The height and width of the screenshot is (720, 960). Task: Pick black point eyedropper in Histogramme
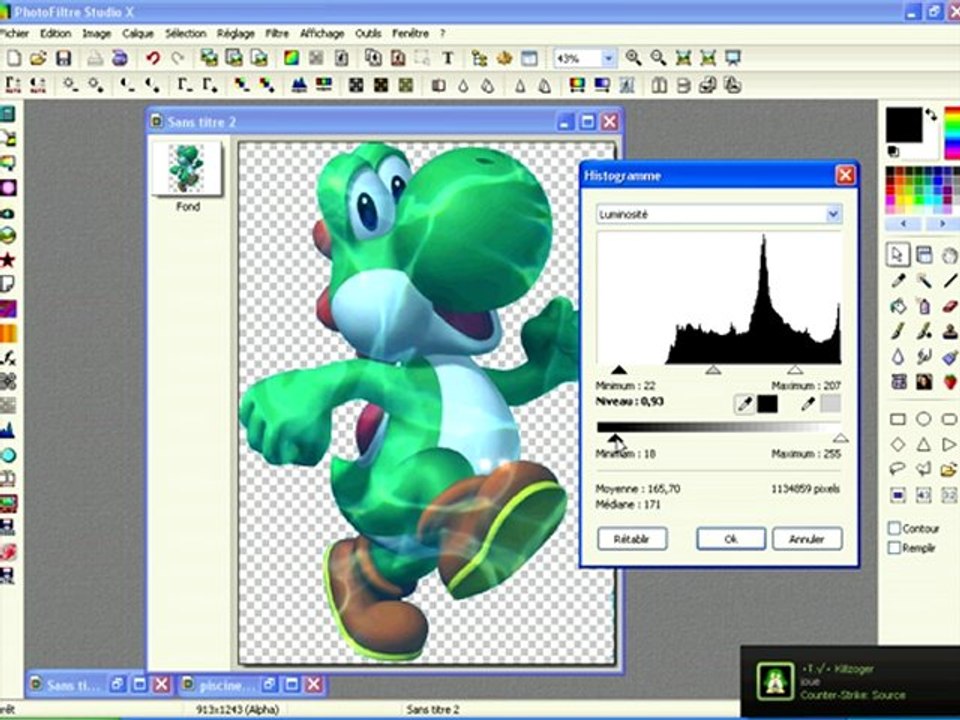[x=744, y=404]
